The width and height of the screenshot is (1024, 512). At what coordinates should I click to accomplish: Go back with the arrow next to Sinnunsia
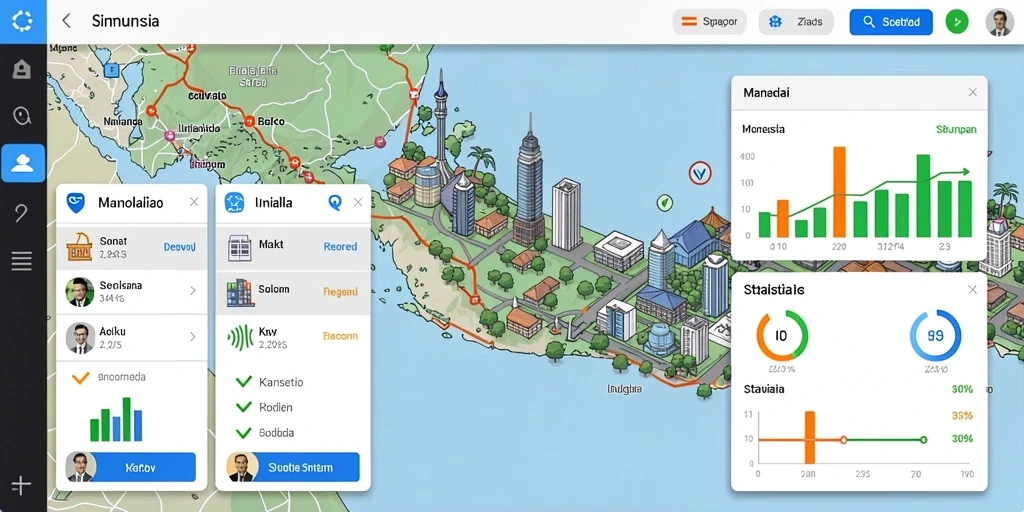click(x=66, y=21)
